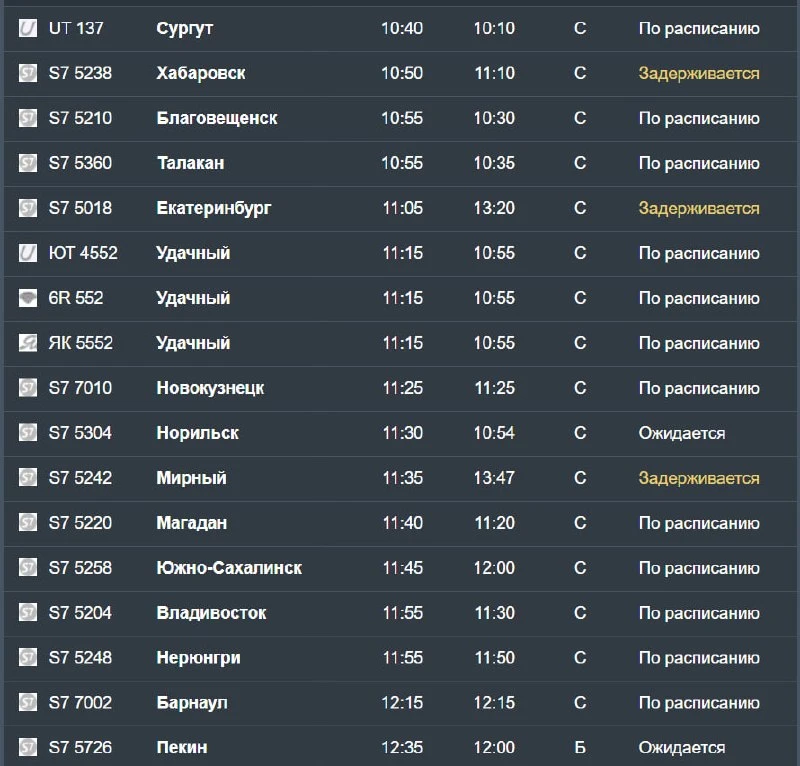800x766 pixels.
Task: Select flight number ЮТ 4552
Action: tap(83, 253)
